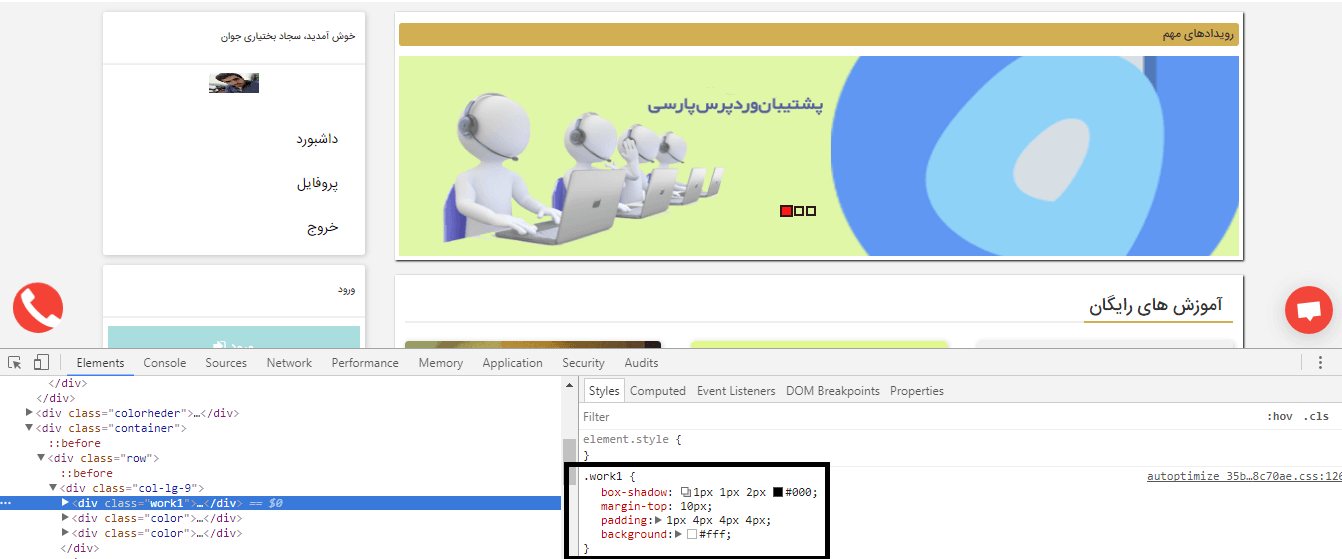This screenshot has width=1342, height=559.
Task: Open the red chat bubble widget
Action: click(1308, 309)
